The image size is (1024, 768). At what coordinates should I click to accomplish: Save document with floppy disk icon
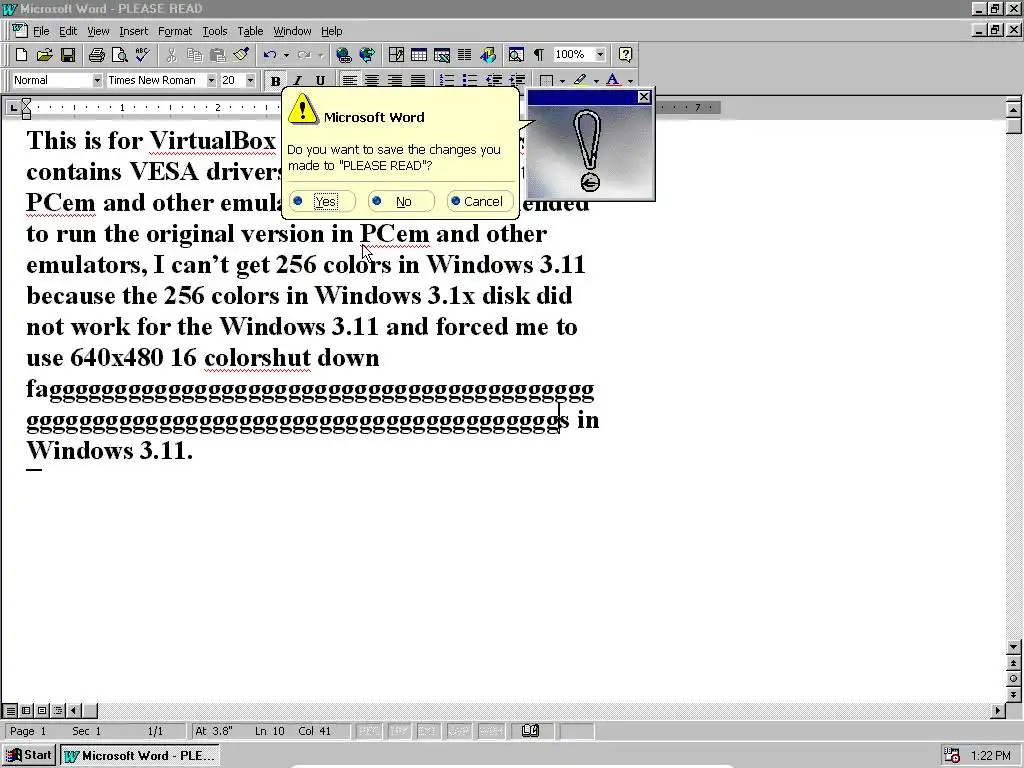click(x=68, y=55)
